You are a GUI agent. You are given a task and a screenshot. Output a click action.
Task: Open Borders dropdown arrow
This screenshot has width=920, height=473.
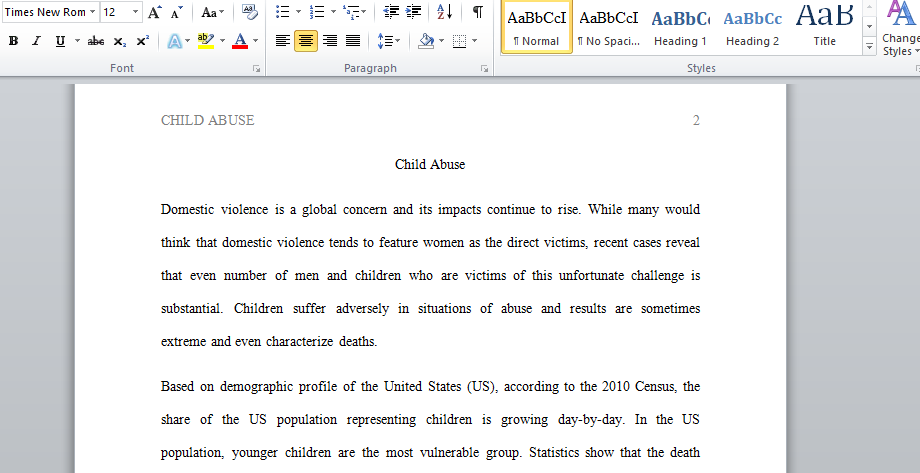click(474, 41)
